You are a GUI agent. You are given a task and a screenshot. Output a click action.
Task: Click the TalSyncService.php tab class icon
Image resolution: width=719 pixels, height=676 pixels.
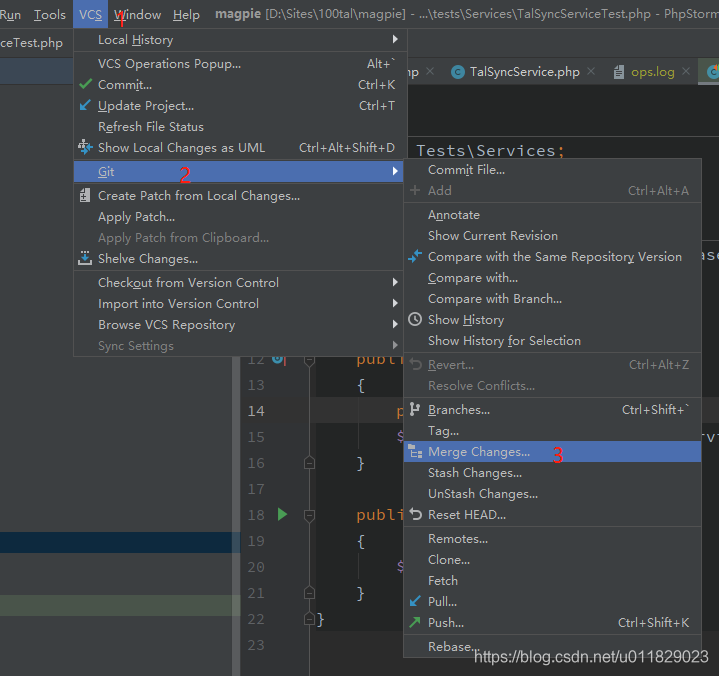(458, 72)
